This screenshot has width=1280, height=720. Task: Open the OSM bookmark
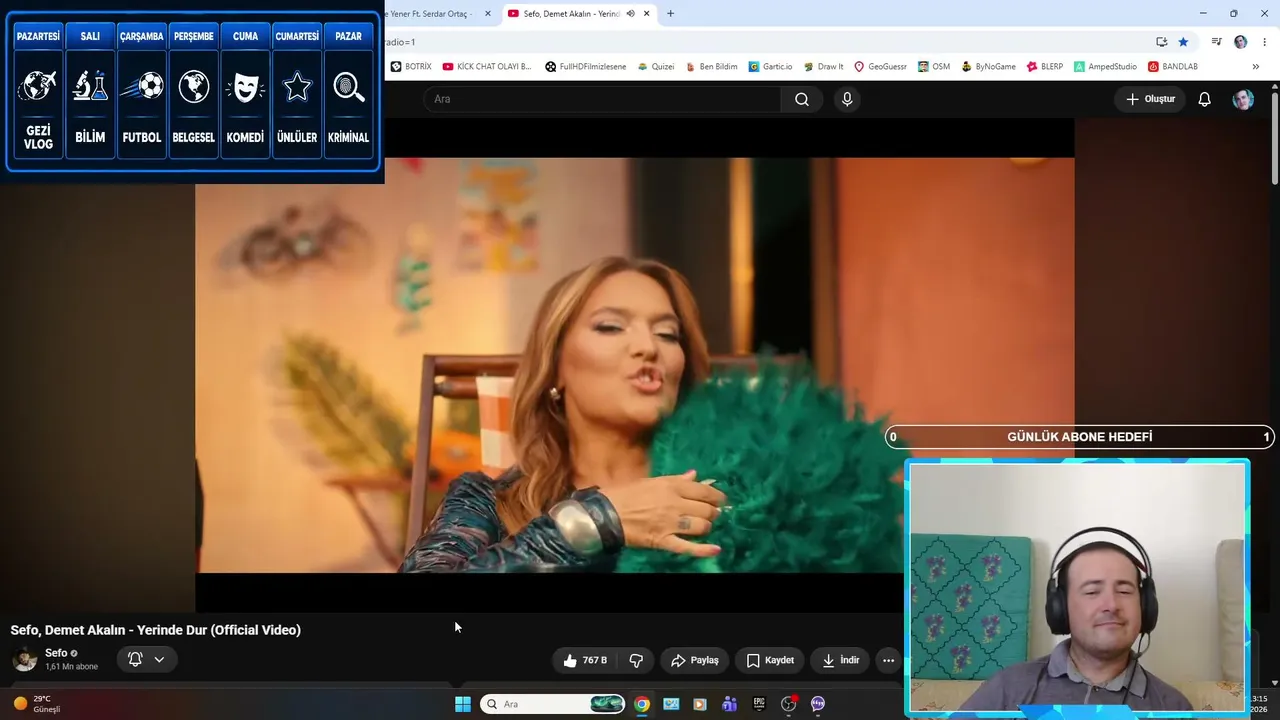tap(933, 67)
